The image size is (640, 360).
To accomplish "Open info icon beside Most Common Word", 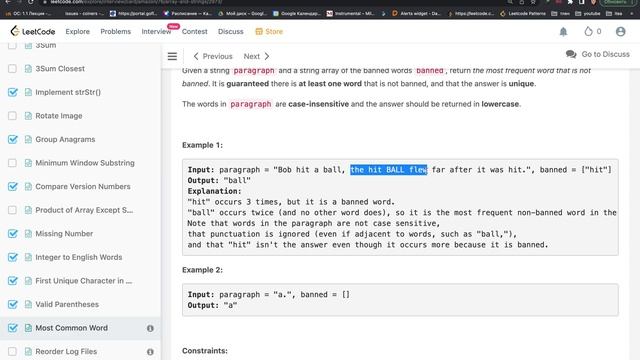I will coord(150,328).
